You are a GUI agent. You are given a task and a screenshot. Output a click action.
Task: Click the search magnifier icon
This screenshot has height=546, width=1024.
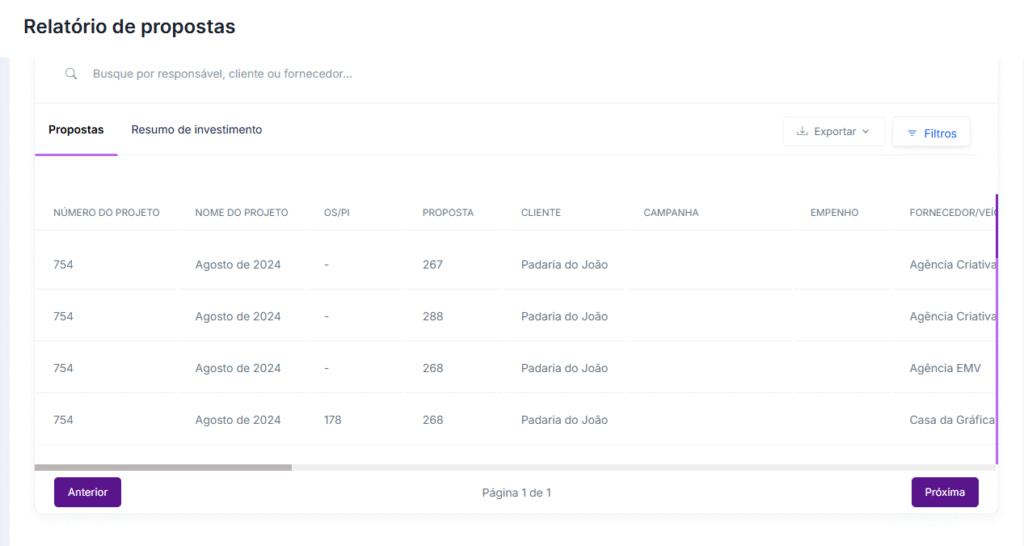click(x=71, y=74)
